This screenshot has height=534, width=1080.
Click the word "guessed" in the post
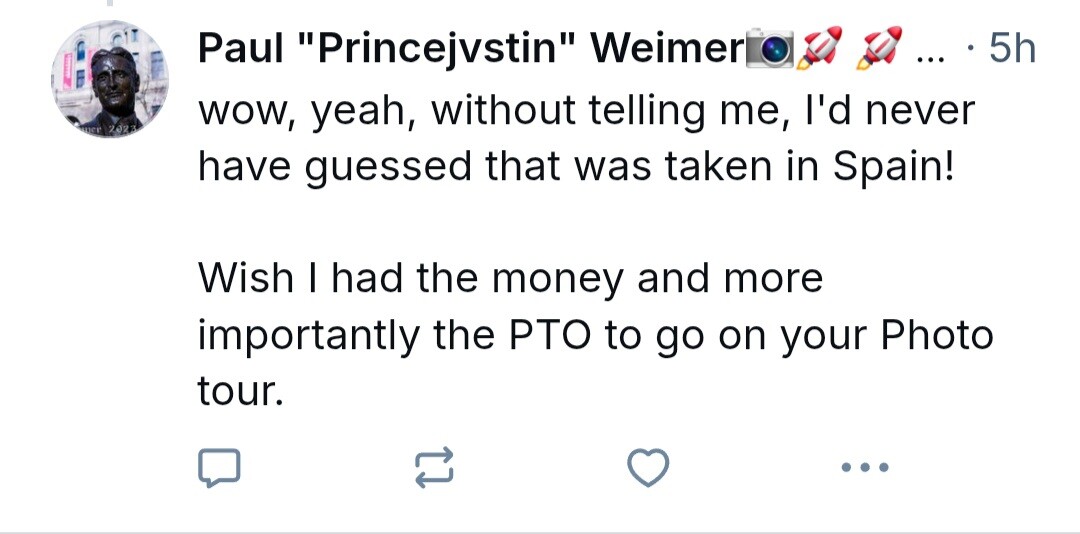point(389,166)
